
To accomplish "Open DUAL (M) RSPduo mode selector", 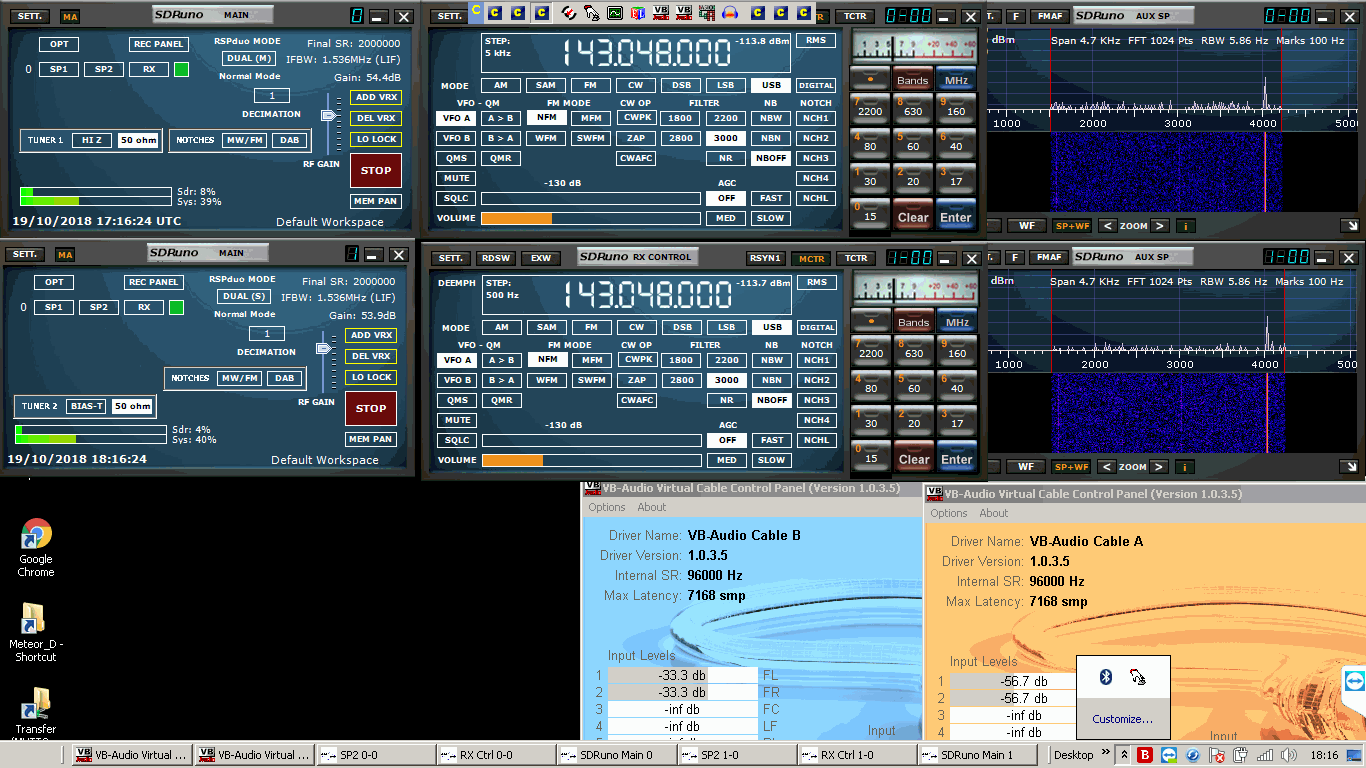I will (248, 58).
